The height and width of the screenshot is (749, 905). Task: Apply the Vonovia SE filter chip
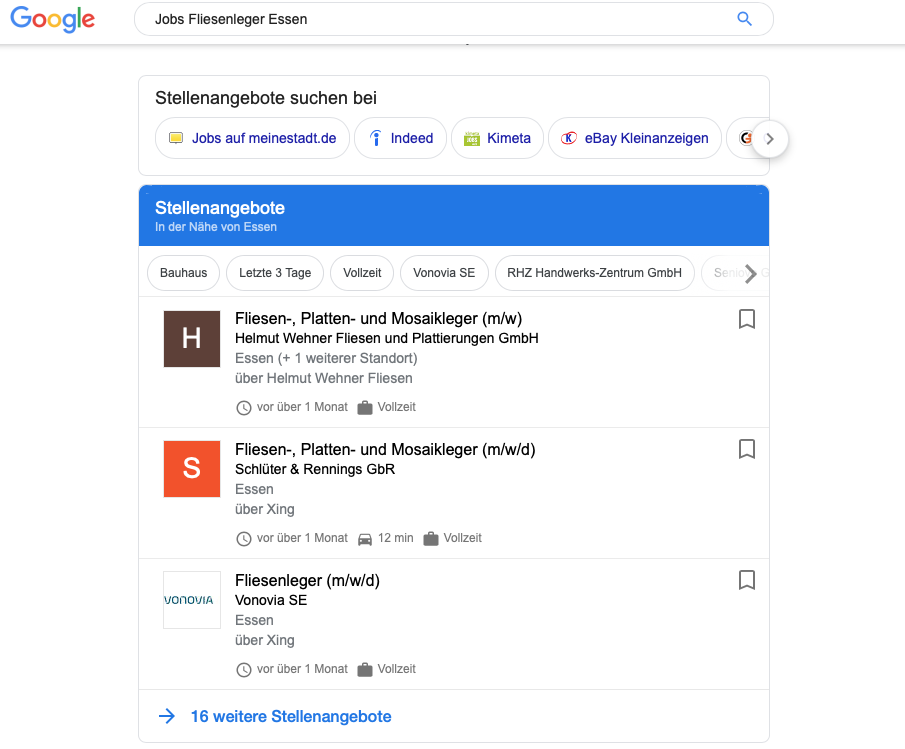(444, 273)
